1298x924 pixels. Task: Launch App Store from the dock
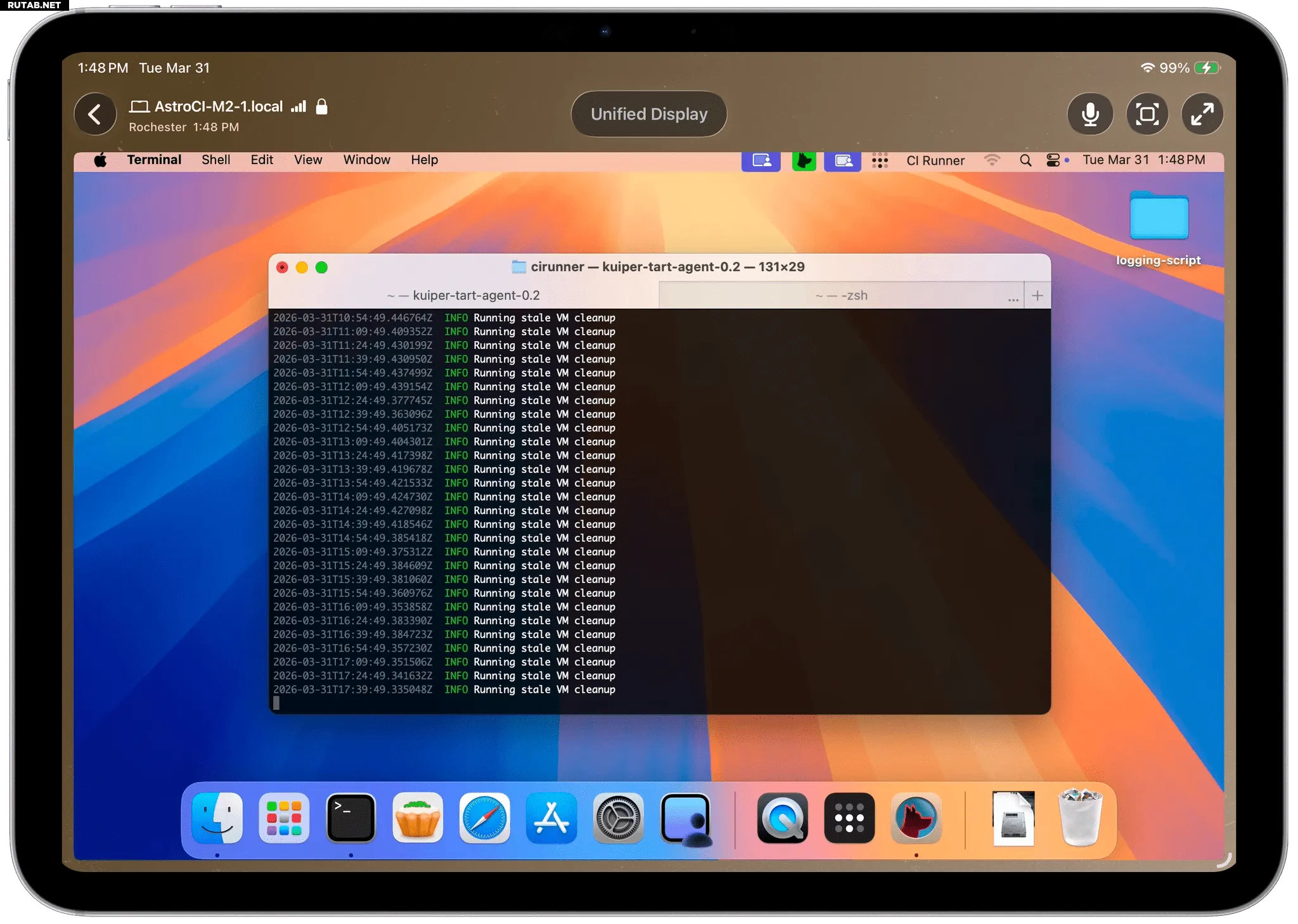[551, 818]
